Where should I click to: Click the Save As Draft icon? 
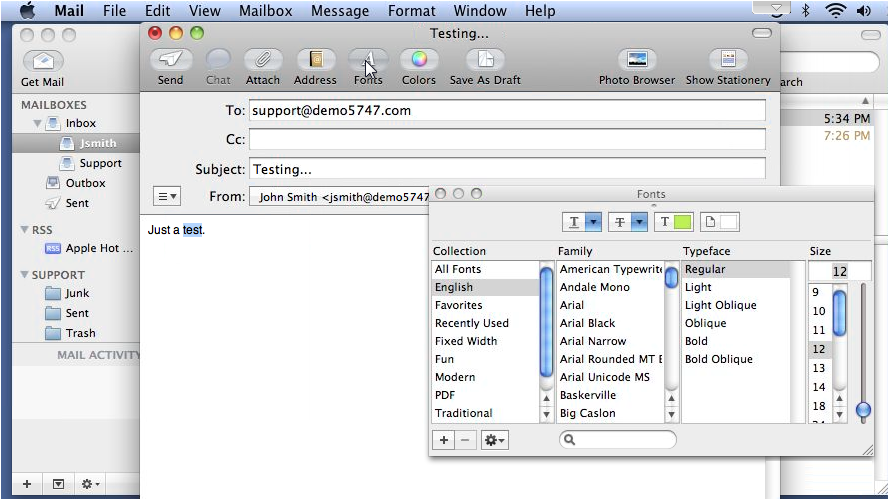[485, 60]
